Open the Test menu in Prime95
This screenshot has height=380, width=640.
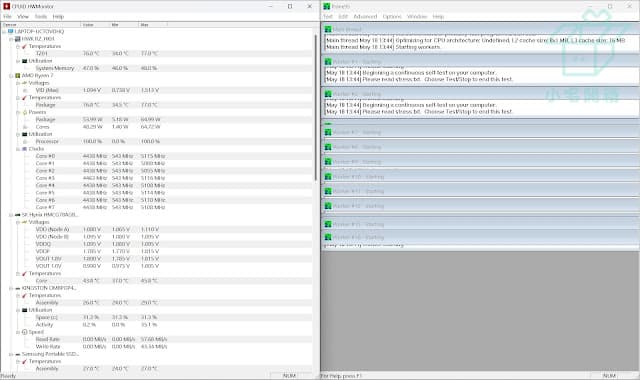coord(328,17)
